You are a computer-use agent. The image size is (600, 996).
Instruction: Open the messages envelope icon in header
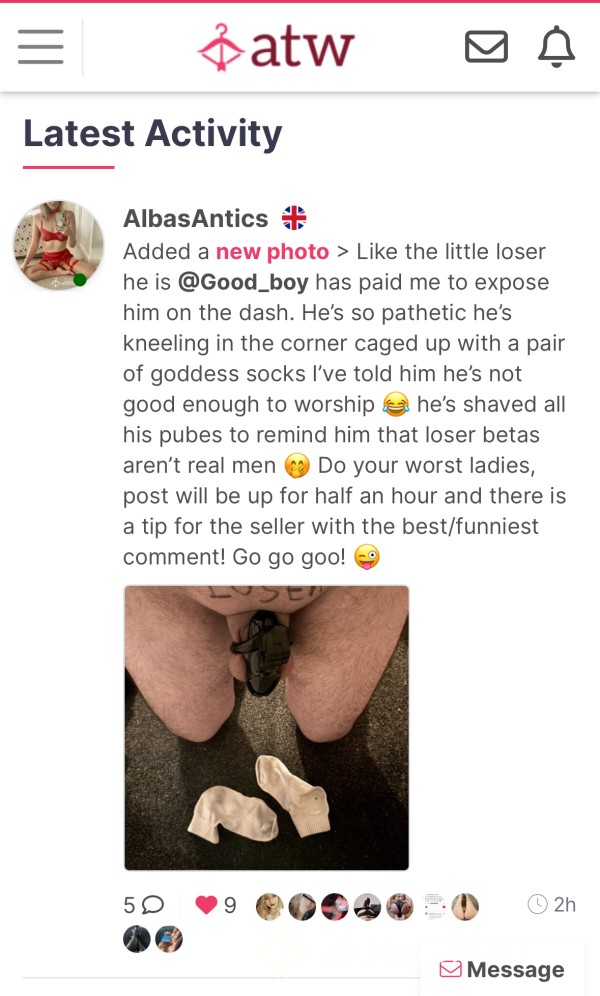[486, 47]
